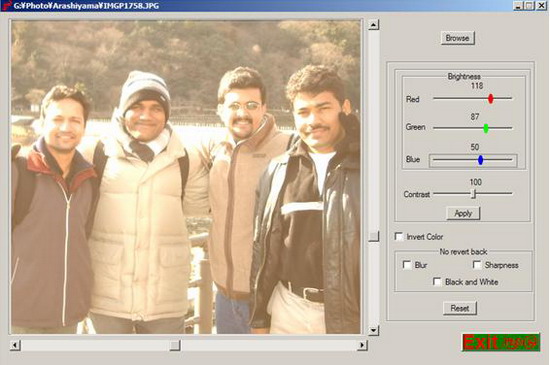Click the Contrast slider thumb
This screenshot has height=365, width=550.
(473, 194)
